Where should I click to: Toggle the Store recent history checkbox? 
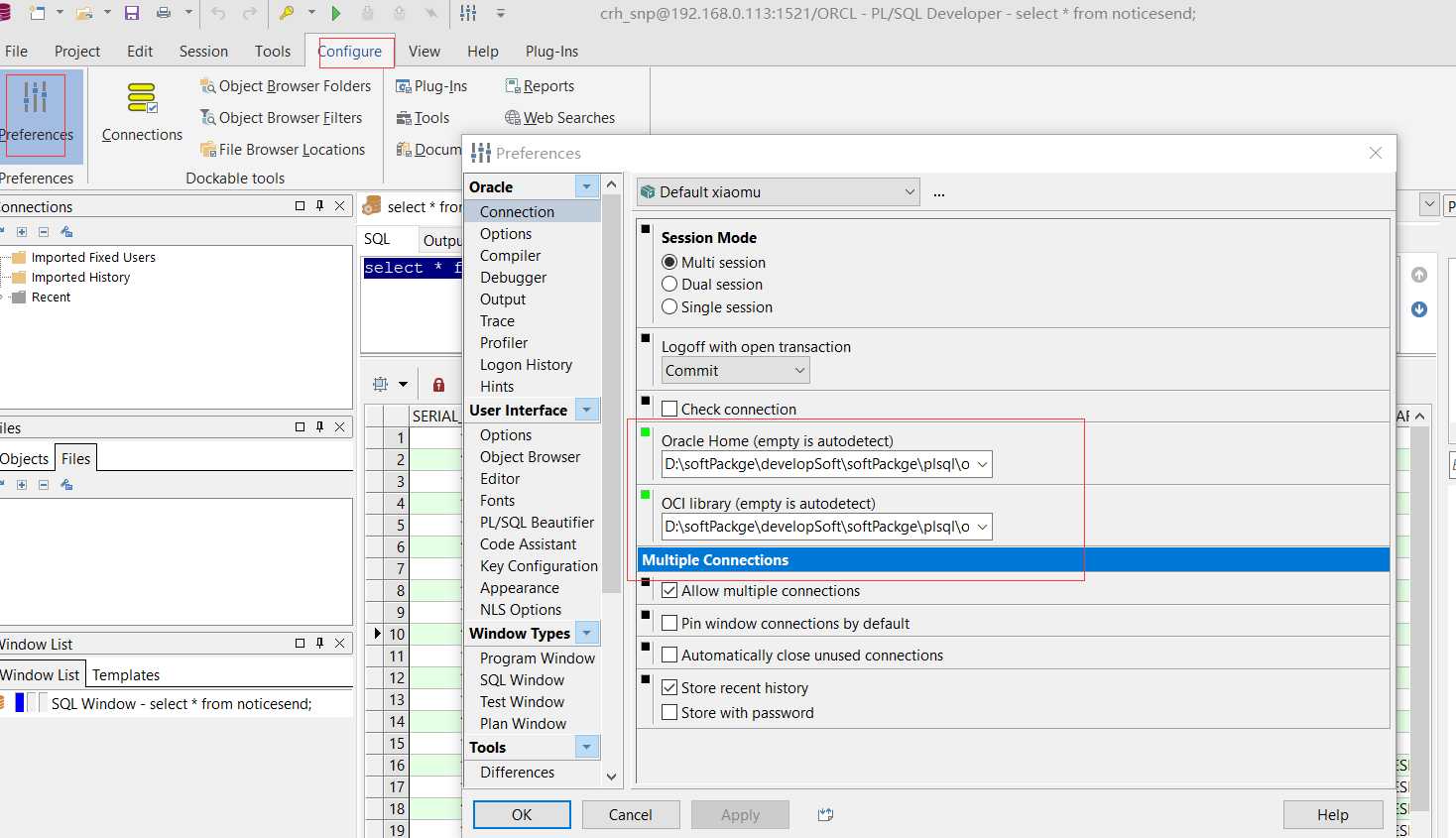[x=669, y=688]
